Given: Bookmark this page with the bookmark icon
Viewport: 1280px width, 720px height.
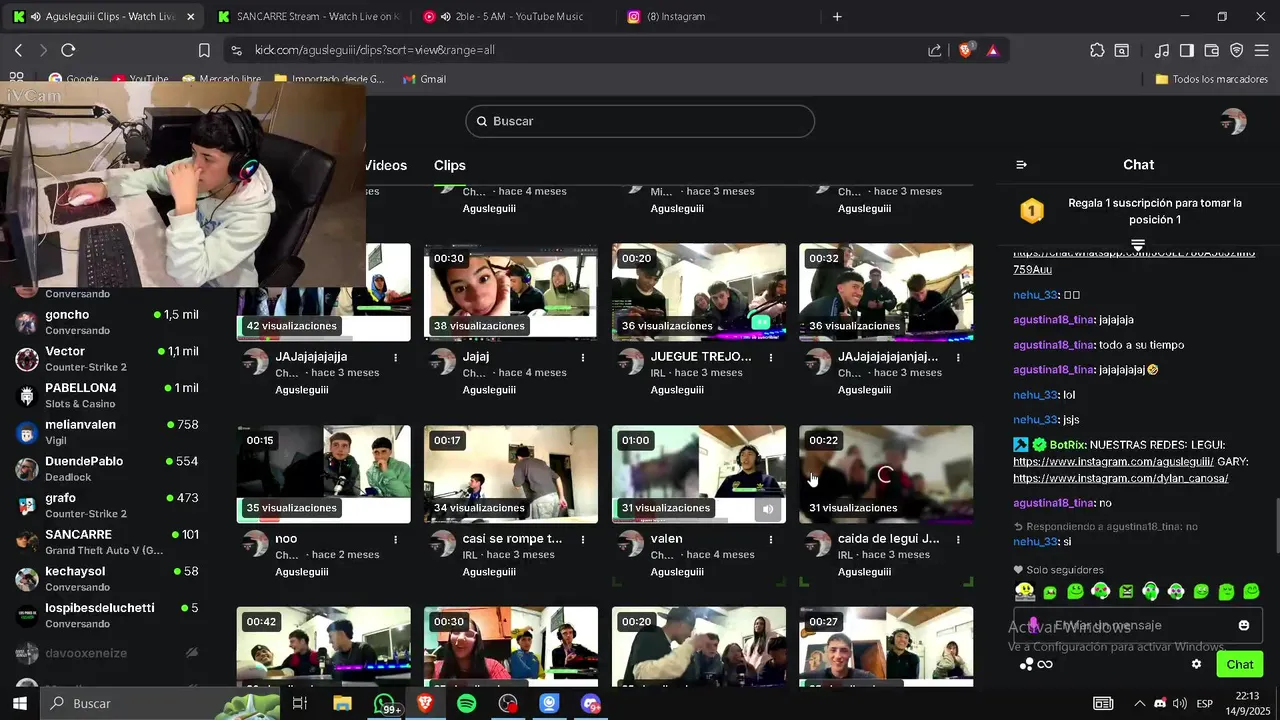Looking at the screenshot, I should click(x=204, y=50).
